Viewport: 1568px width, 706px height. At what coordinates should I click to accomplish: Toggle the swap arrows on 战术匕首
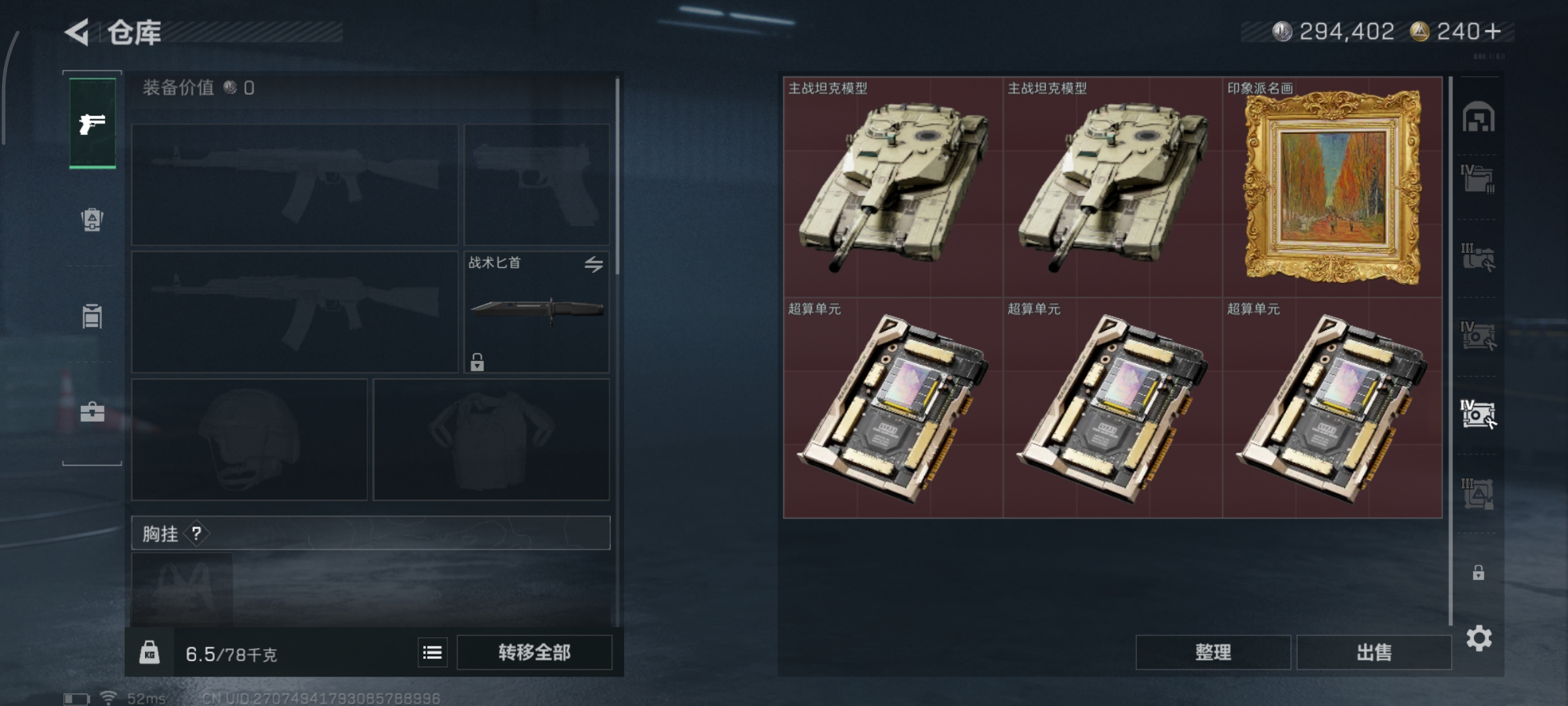pyautogui.click(x=594, y=264)
